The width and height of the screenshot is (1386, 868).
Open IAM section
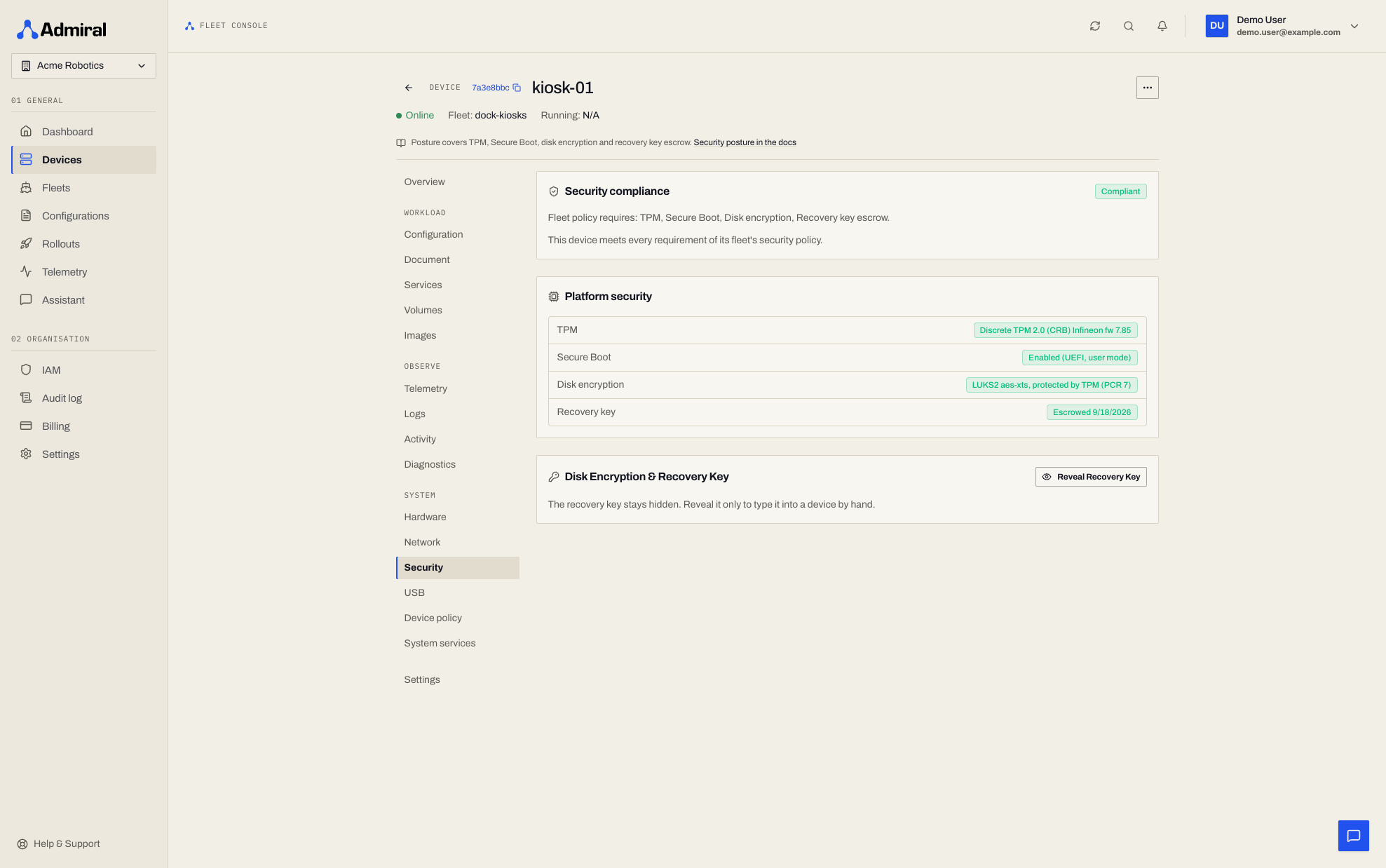83,370
